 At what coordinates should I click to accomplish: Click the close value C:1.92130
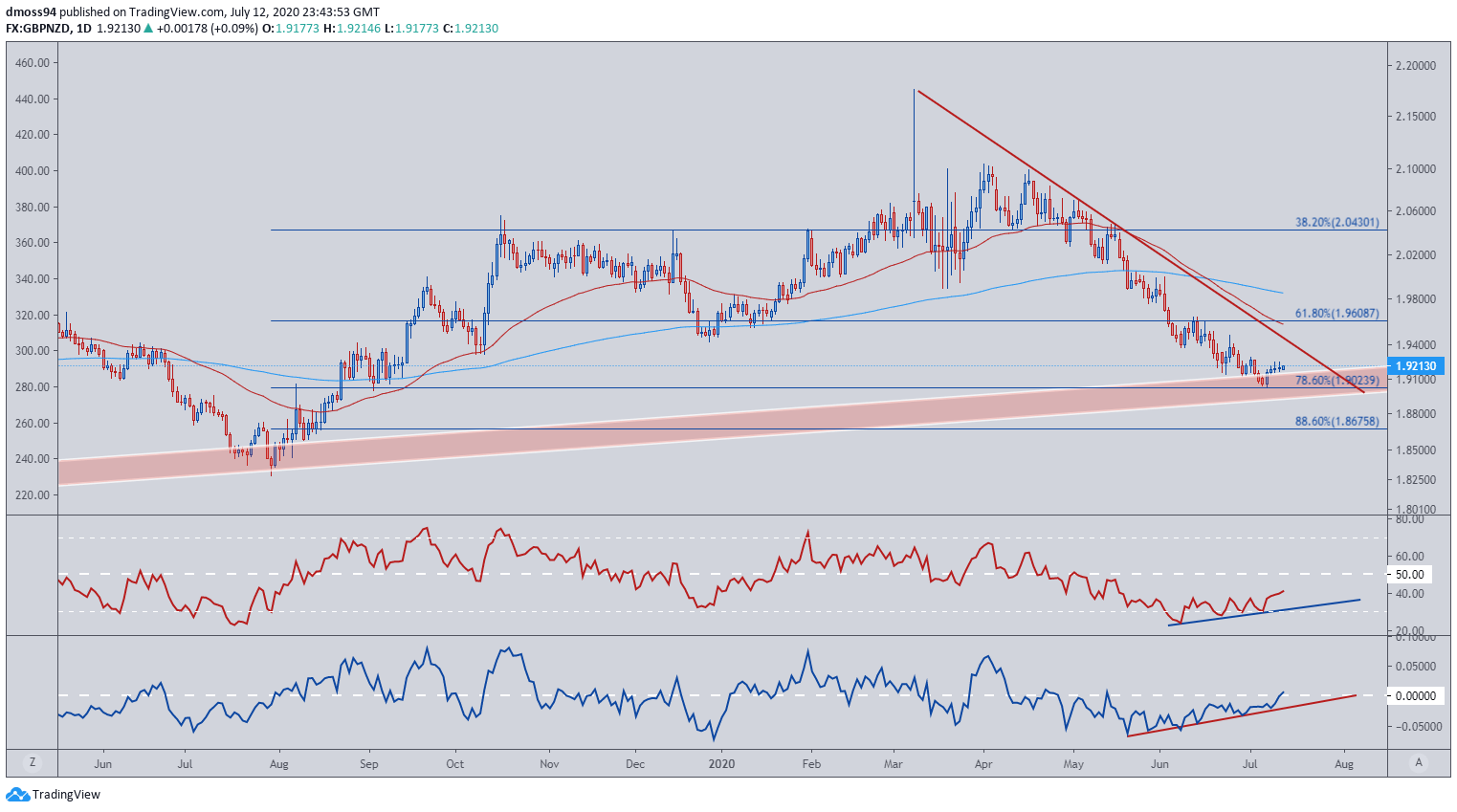point(470,29)
